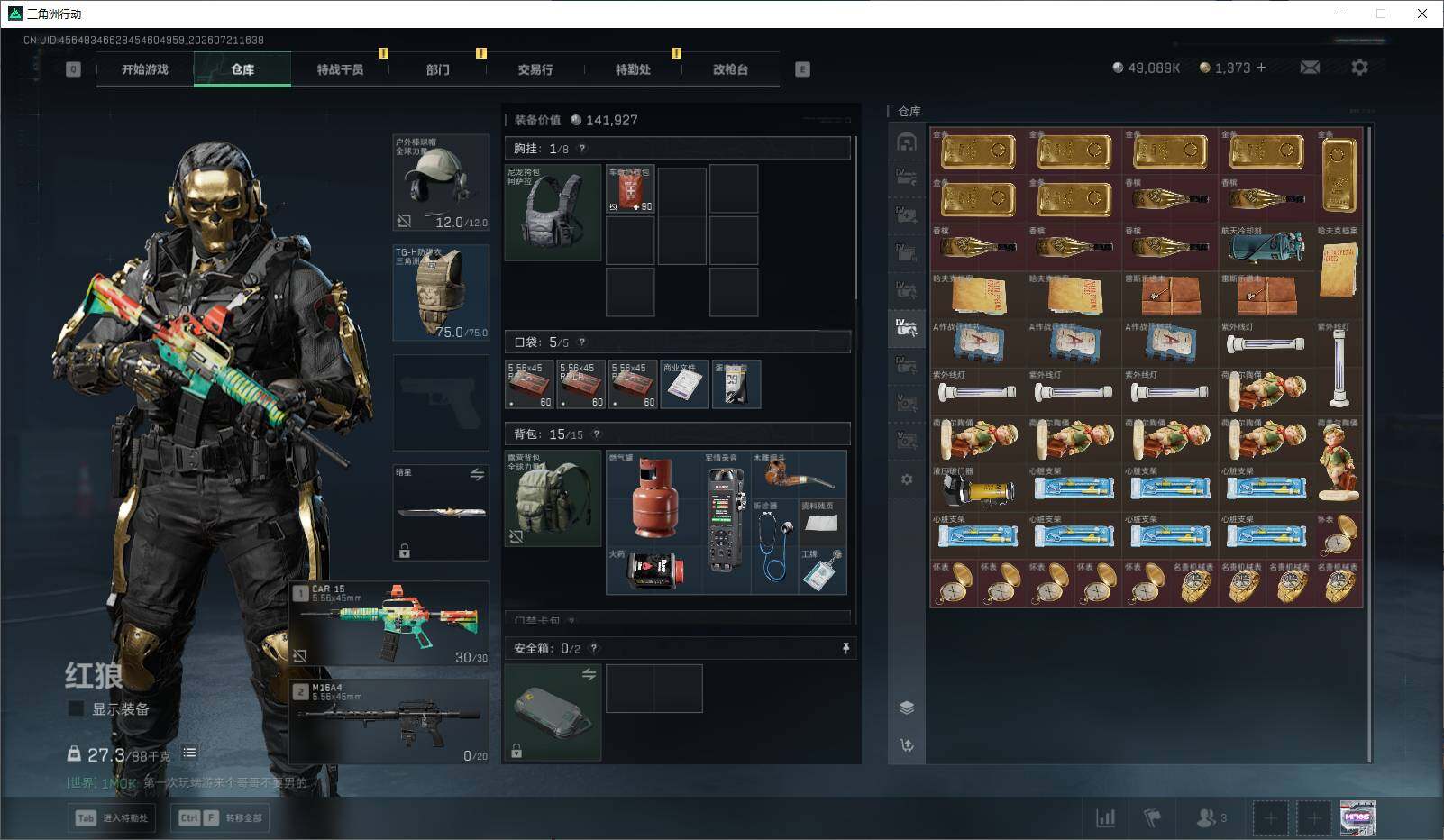Click the swap arrows icon on the safe box
Image resolution: width=1444 pixels, height=840 pixels.
pos(589,674)
